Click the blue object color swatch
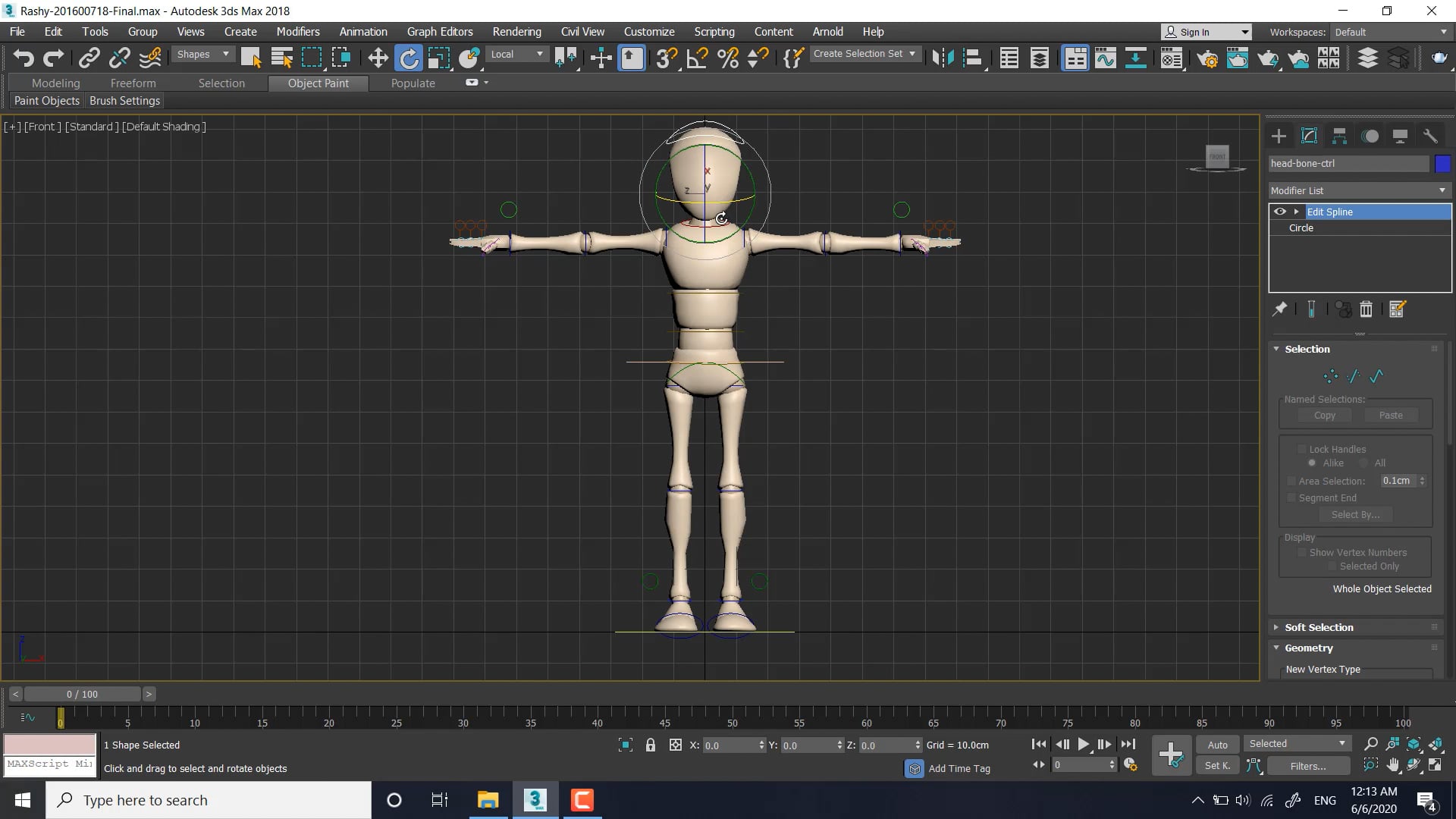This screenshot has width=1456, height=819. (x=1442, y=163)
